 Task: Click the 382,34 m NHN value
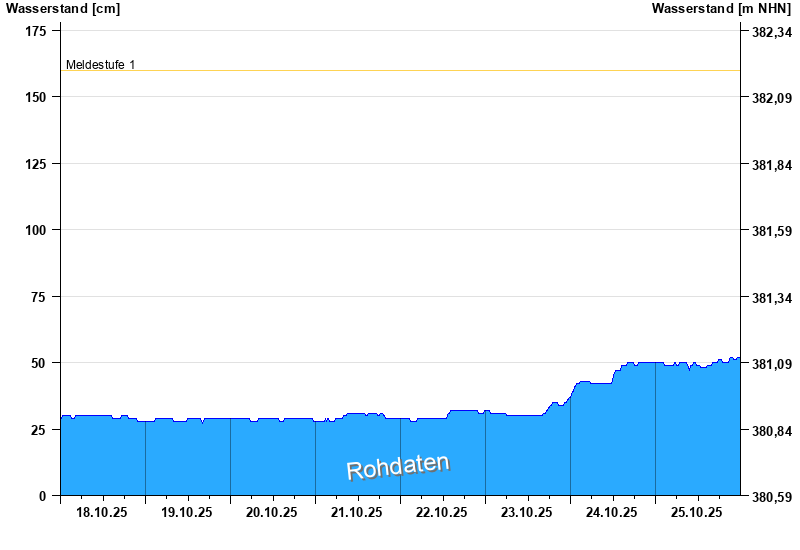(772, 33)
